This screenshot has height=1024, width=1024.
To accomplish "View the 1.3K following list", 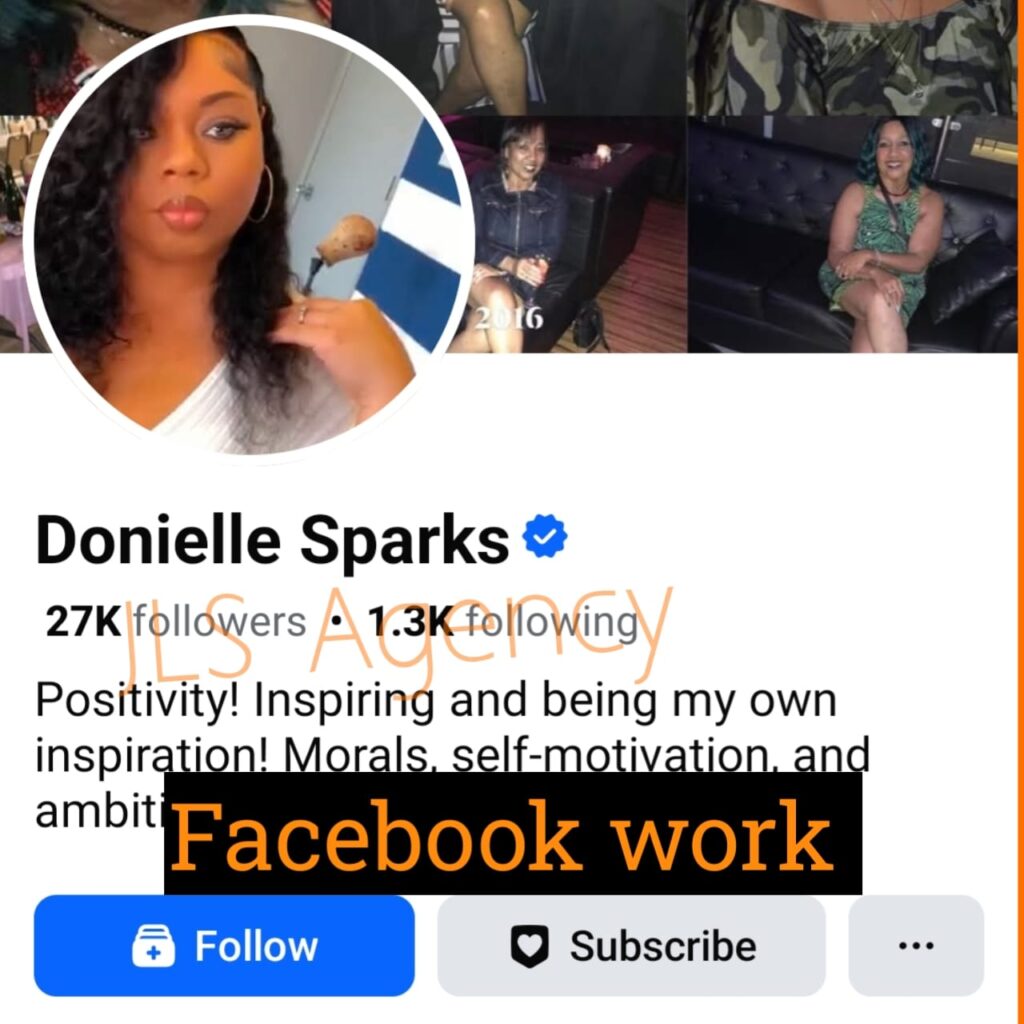I will click(x=503, y=622).
